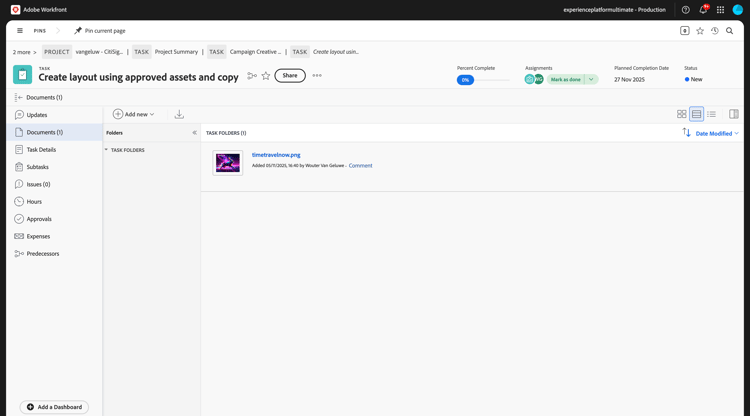
Task: Collapse the Folders panel
Action: [194, 133]
